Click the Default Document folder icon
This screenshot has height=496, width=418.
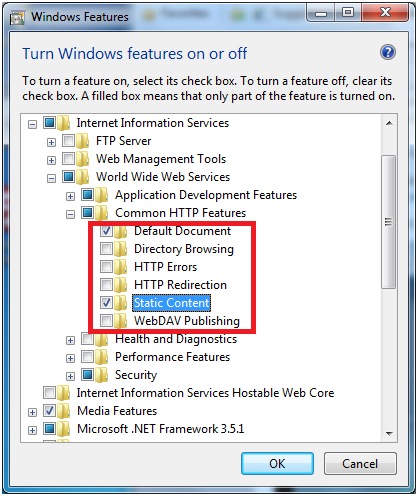point(121,231)
